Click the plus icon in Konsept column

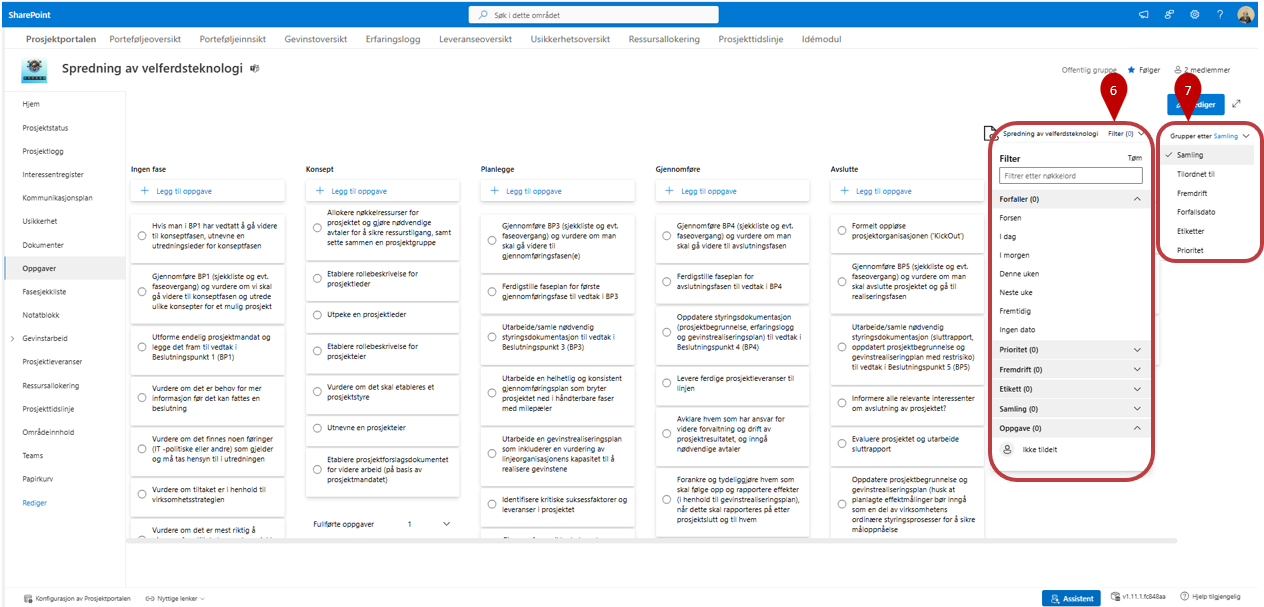pos(321,191)
